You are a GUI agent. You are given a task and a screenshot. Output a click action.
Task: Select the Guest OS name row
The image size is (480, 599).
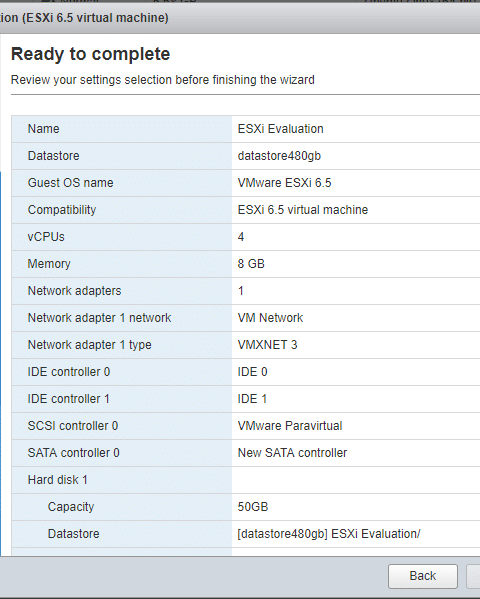246,183
